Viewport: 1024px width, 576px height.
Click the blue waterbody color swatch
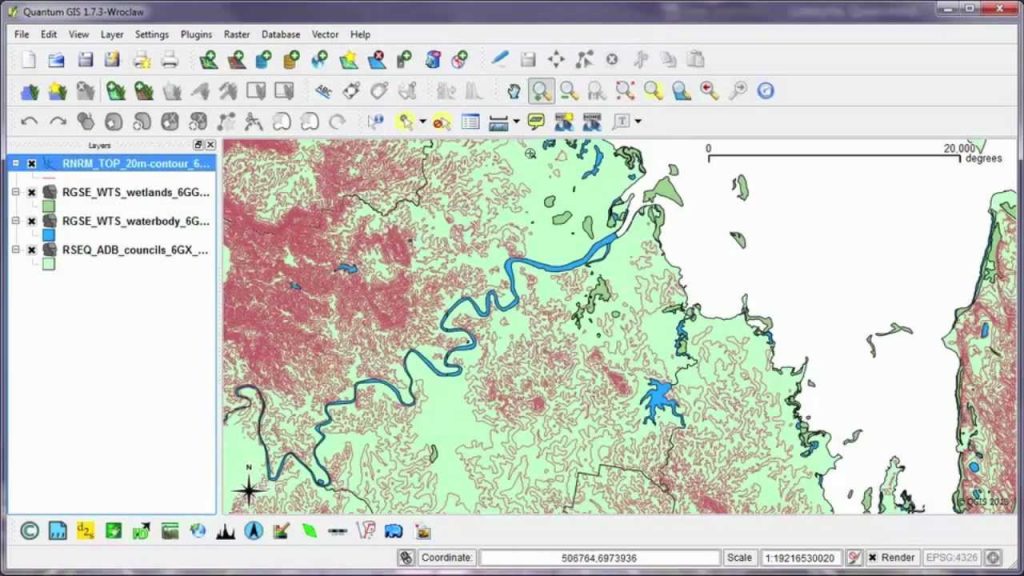point(47,233)
